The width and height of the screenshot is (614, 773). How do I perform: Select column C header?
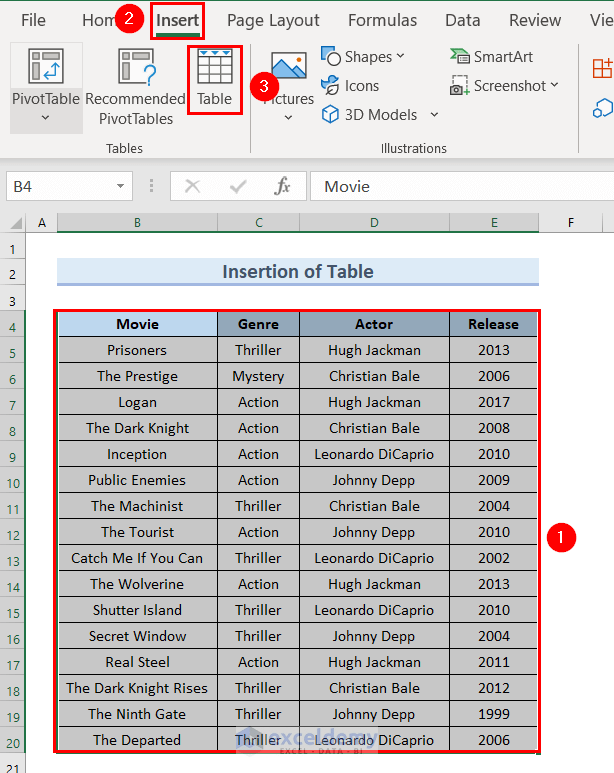pyautogui.click(x=258, y=223)
